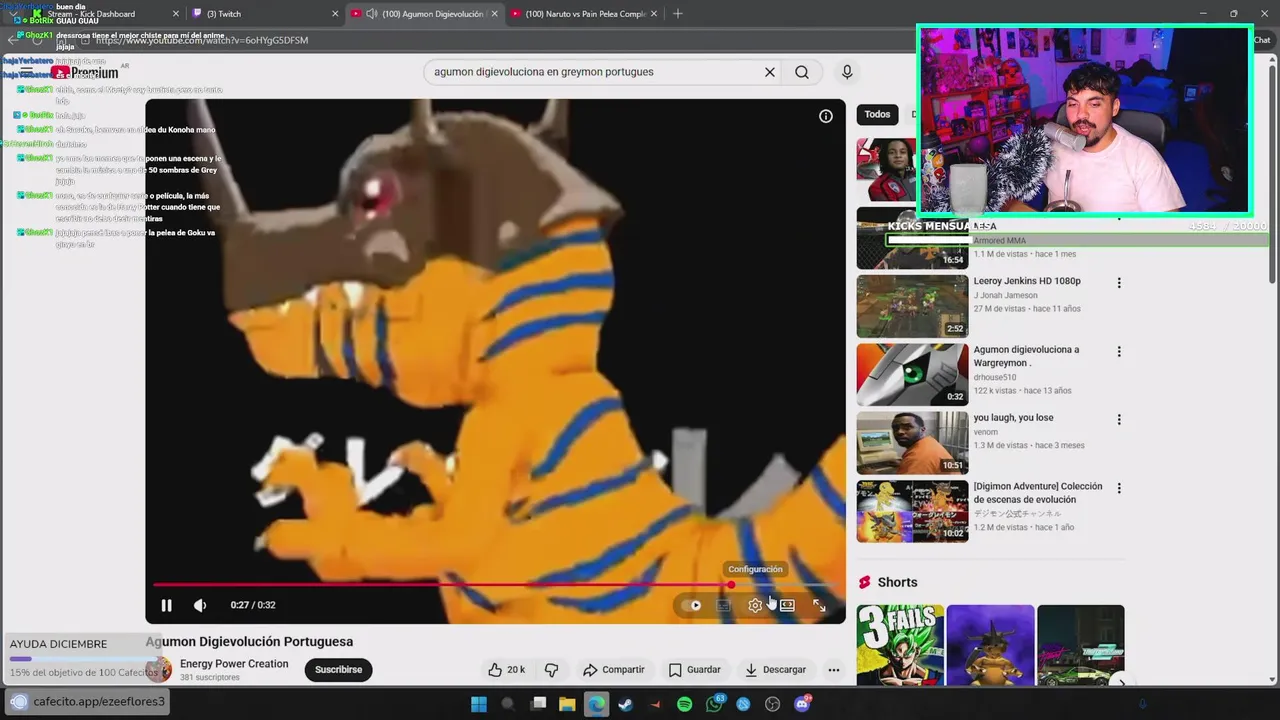Clear the search box with the X icon
This screenshot has height=720, width=1280.
(770, 72)
